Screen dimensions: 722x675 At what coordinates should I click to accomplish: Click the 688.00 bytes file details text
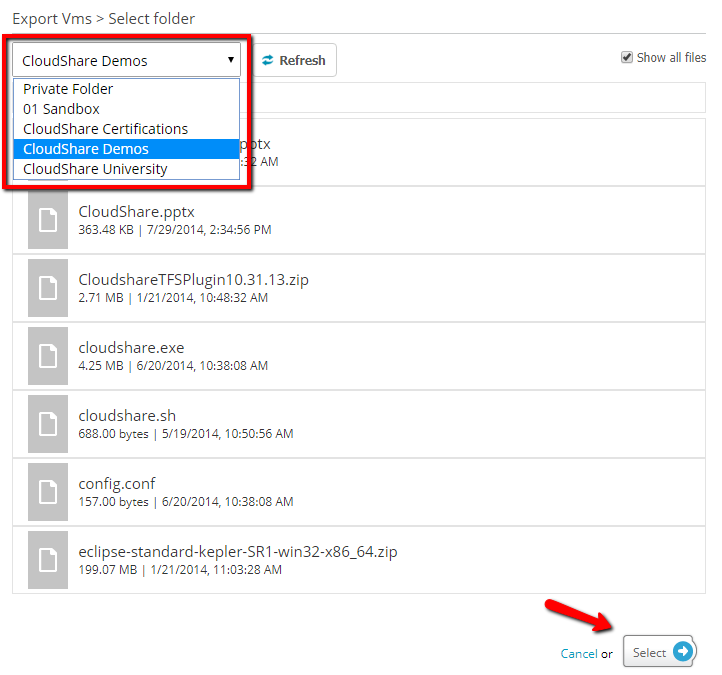tap(186, 434)
